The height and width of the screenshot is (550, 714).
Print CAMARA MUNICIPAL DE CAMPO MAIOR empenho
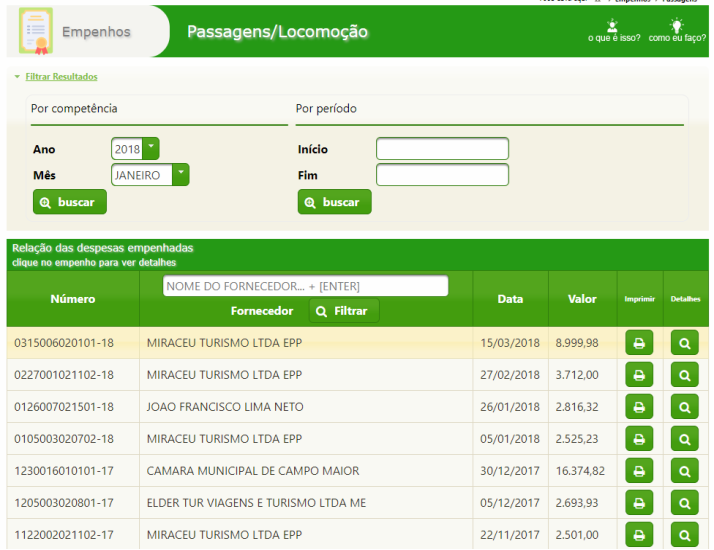[639, 471]
